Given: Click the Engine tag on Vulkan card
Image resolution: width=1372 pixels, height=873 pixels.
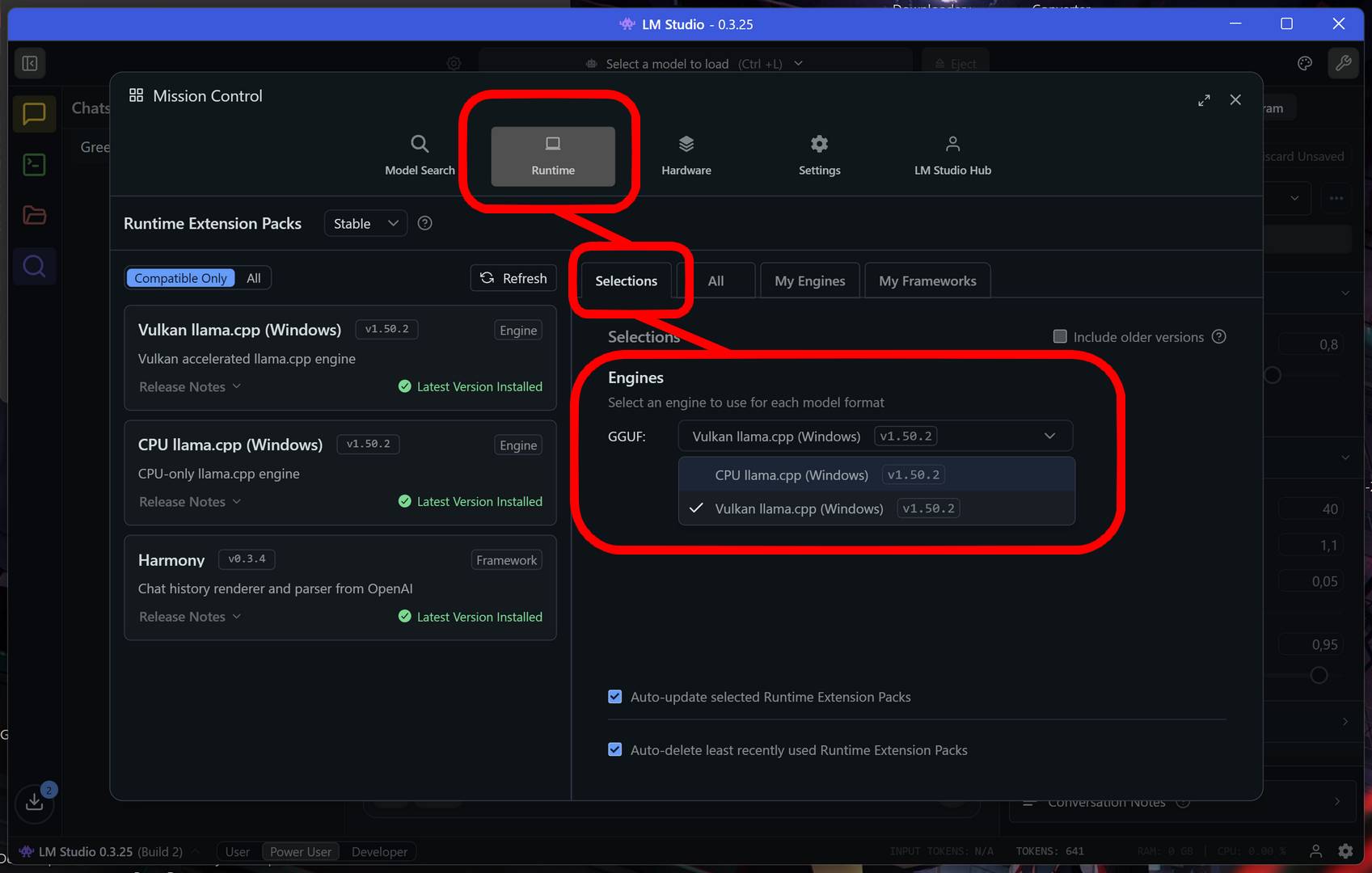Looking at the screenshot, I should (518, 330).
